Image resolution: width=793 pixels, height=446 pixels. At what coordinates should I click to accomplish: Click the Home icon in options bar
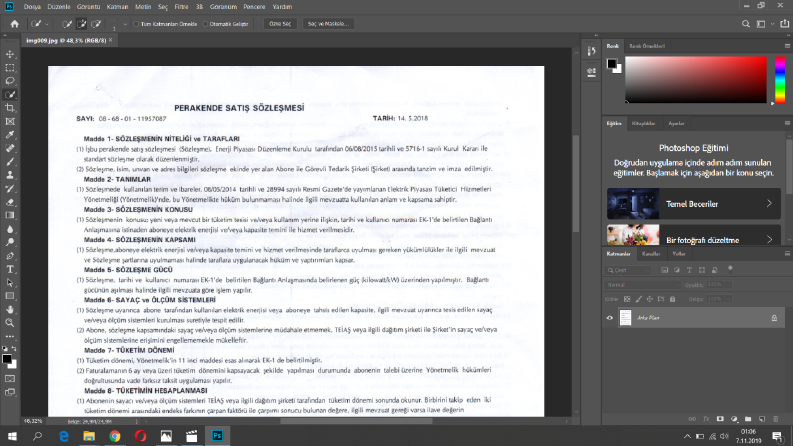pos(14,24)
